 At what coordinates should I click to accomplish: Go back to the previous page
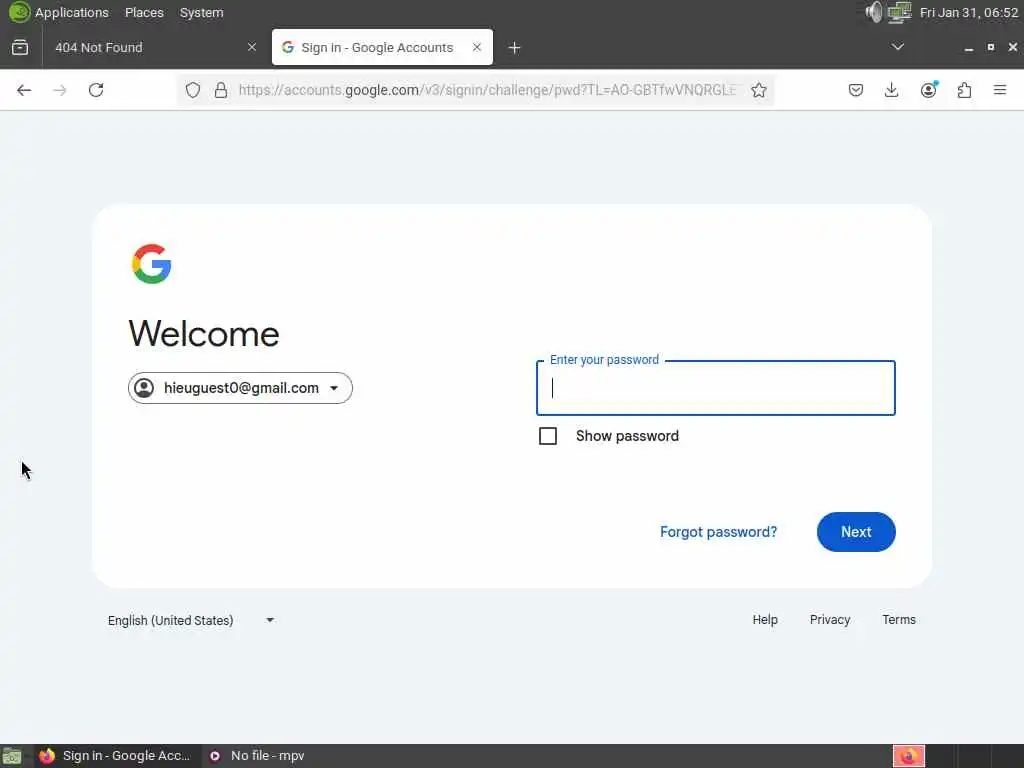tap(24, 90)
